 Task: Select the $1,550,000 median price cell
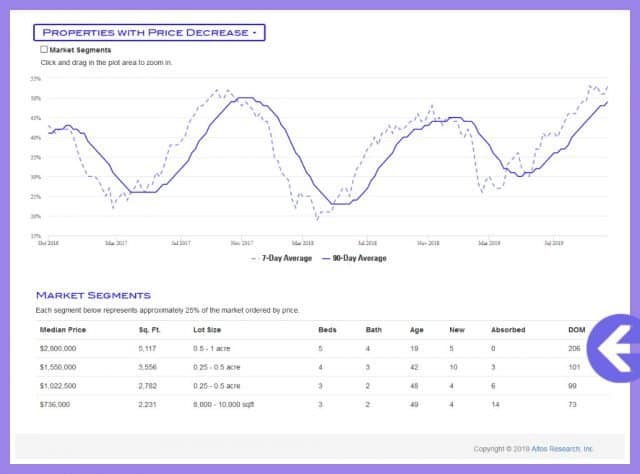click(x=58, y=367)
